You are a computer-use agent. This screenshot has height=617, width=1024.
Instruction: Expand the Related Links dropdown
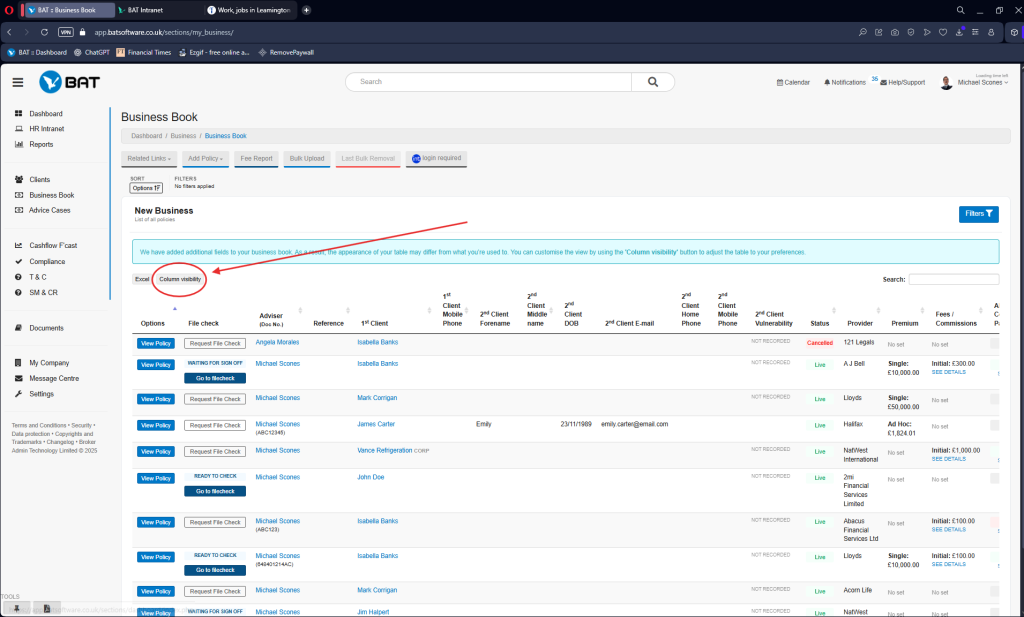tap(149, 158)
